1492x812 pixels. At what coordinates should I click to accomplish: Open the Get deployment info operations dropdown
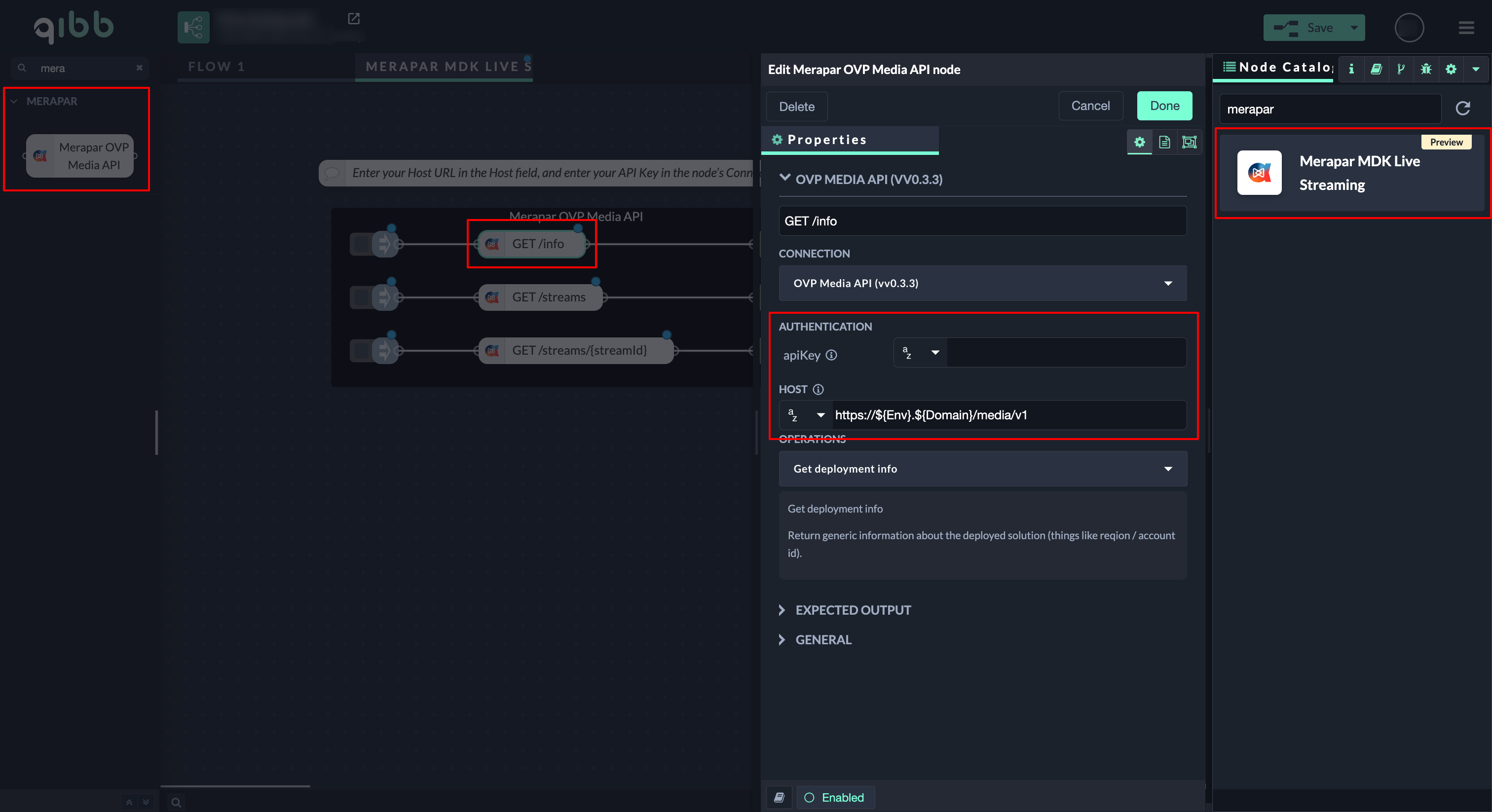[982, 469]
